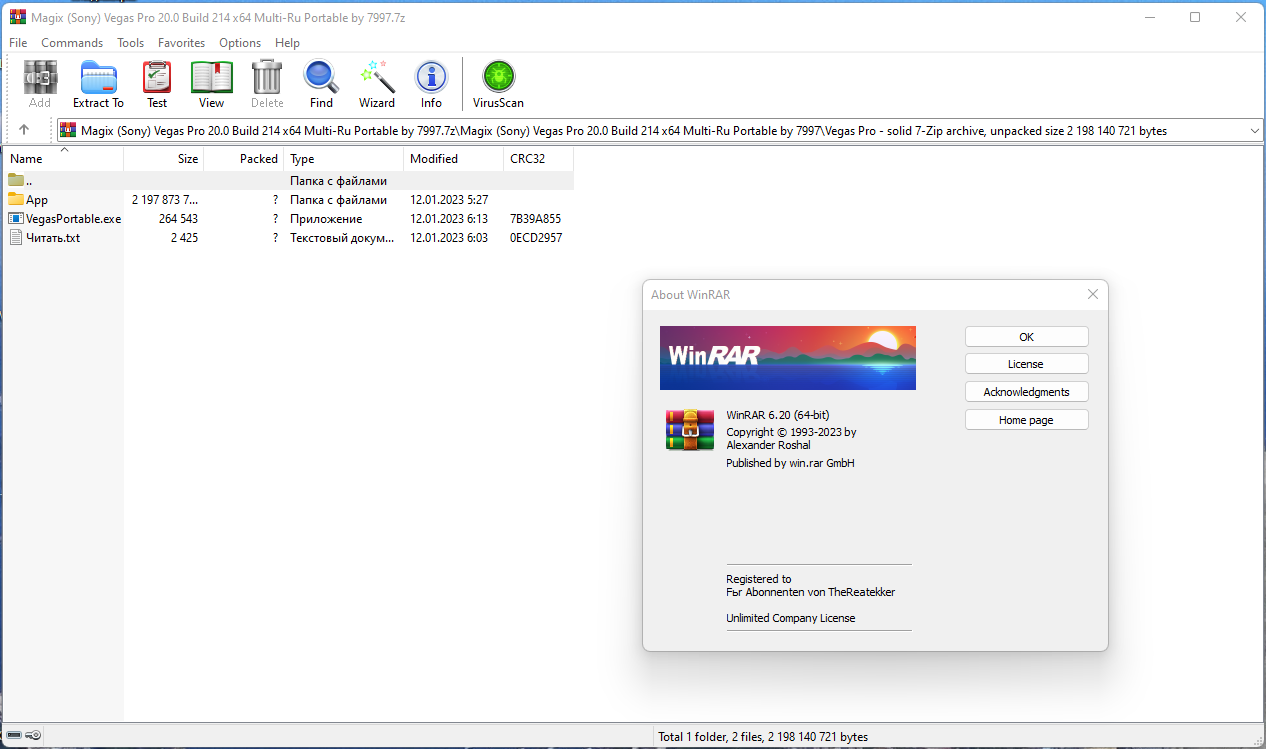
Task: Click CRC32 value 0ECD2957
Action: pos(535,238)
